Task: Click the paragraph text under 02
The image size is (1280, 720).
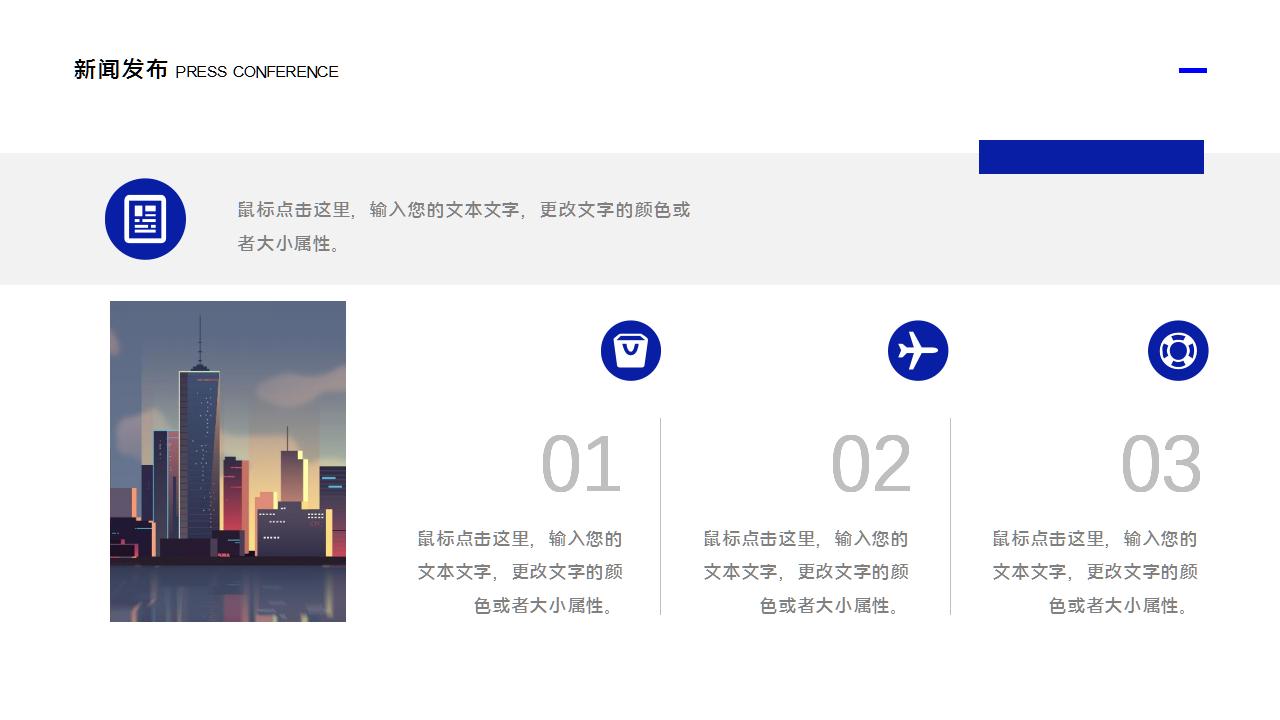Action: point(806,572)
